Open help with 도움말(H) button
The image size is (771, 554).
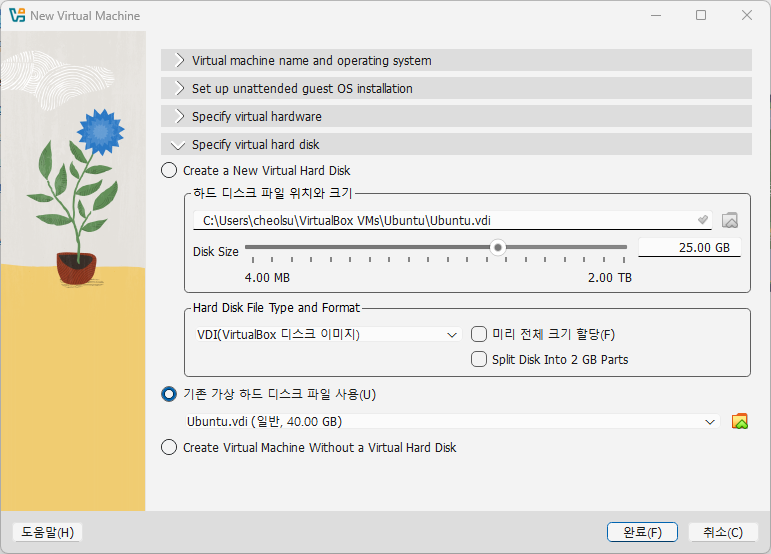[x=46, y=532]
